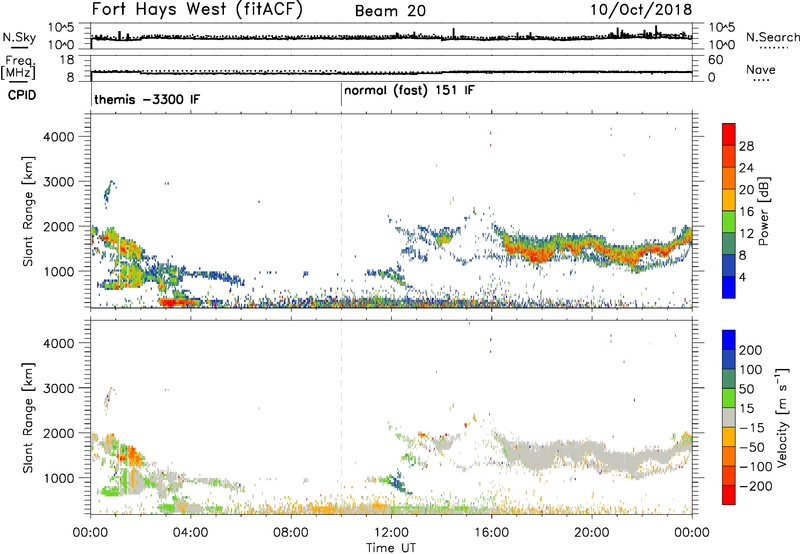Click '3000' on the velocity panel range axis
The height and width of the screenshot is (554, 800).
click(59, 388)
